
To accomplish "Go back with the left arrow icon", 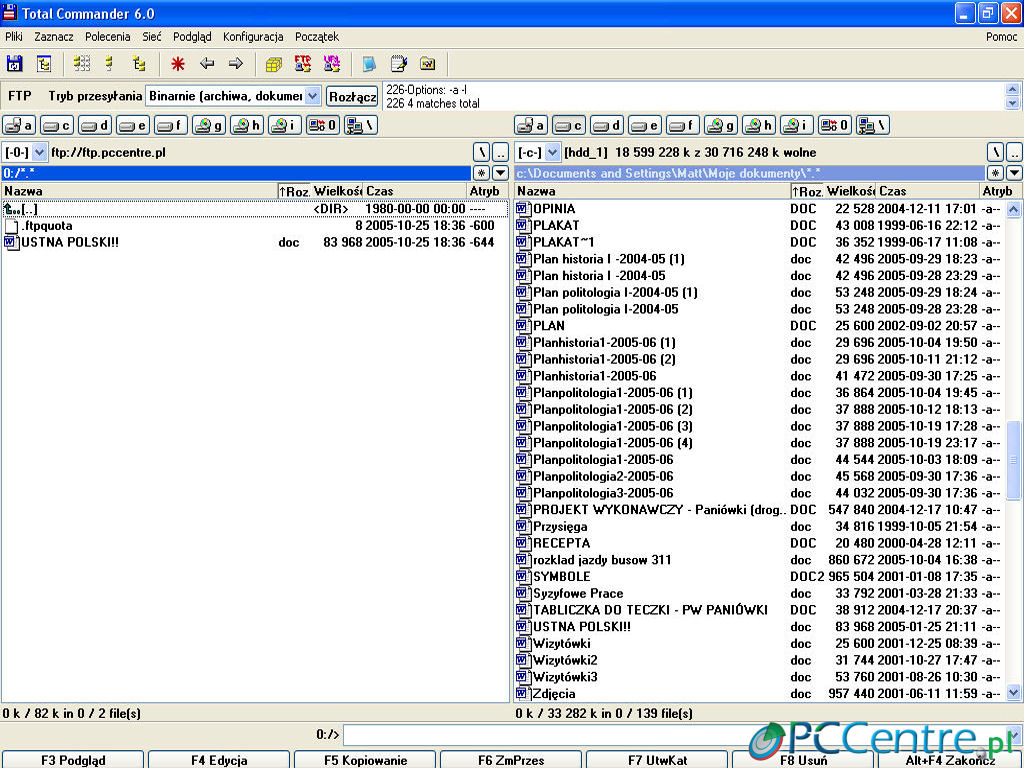I will 207,64.
